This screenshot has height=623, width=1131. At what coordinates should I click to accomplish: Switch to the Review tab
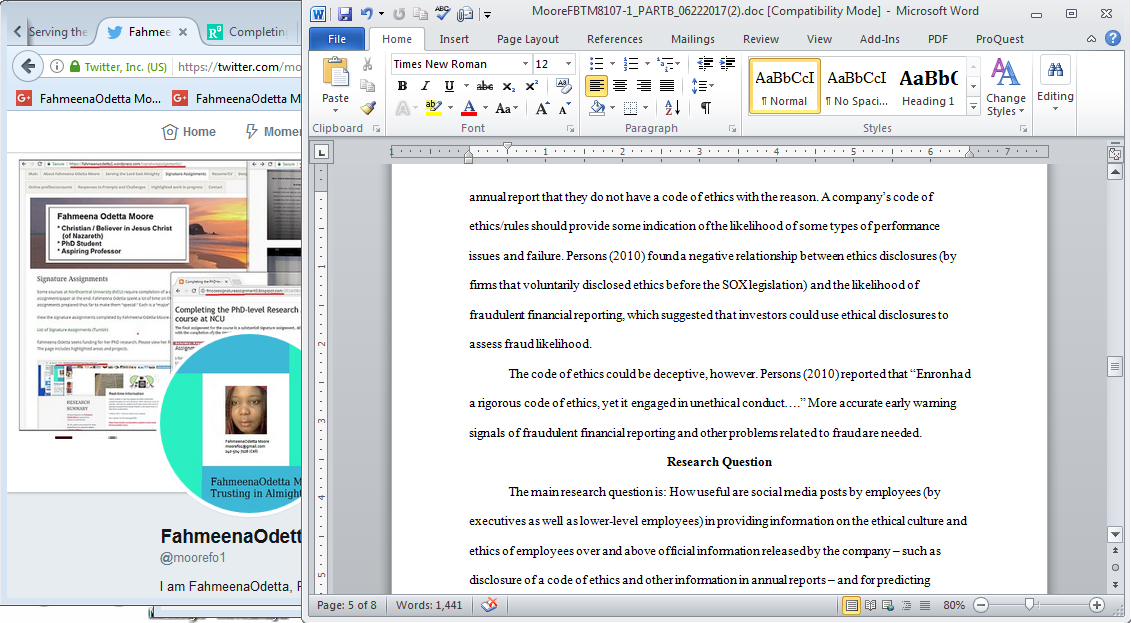(x=760, y=39)
